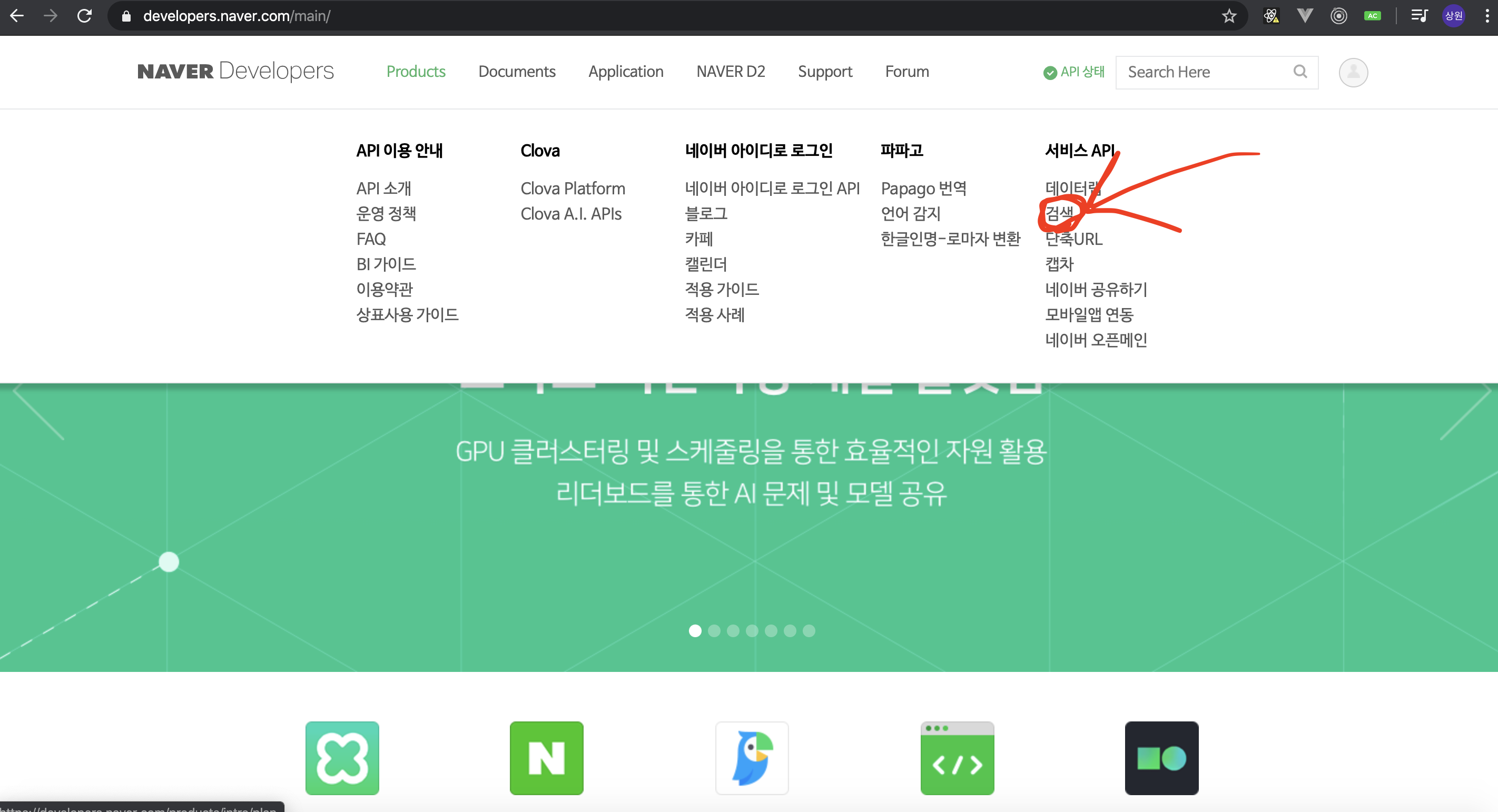Image resolution: width=1498 pixels, height=812 pixels.
Task: Open Chrome three-dot menu
Action: [1486, 16]
